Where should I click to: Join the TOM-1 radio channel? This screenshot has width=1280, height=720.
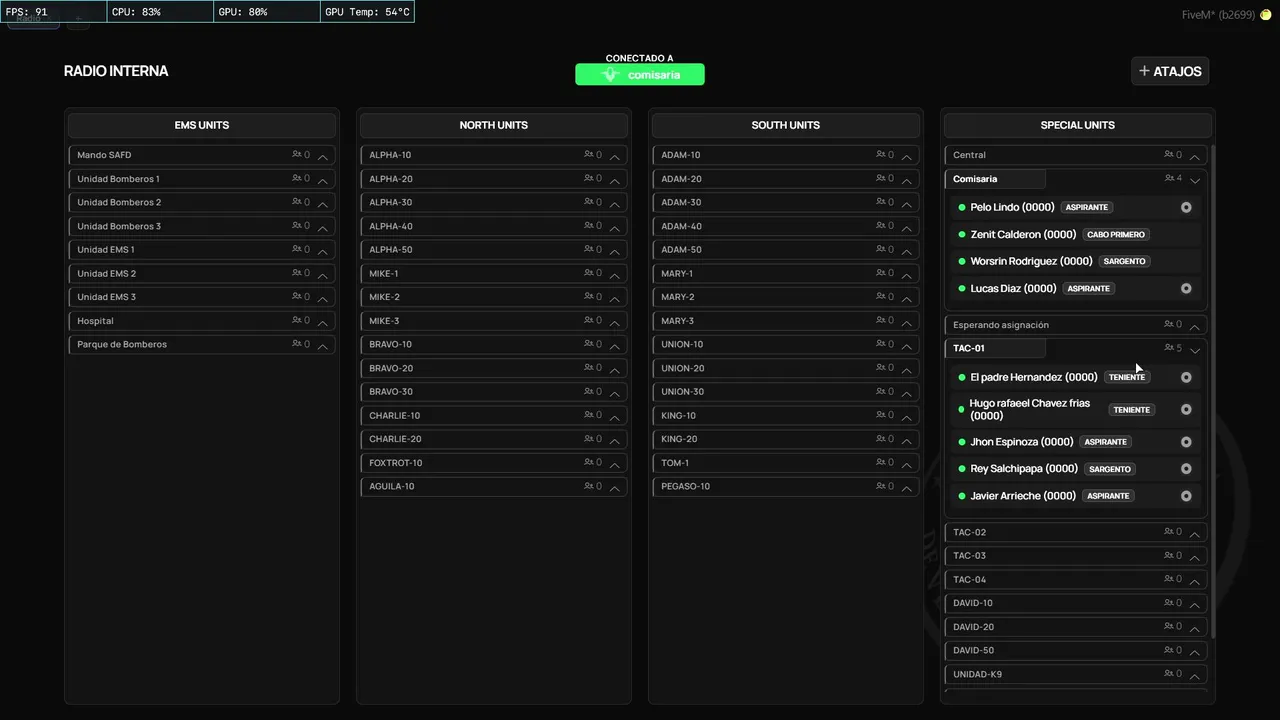(x=786, y=463)
